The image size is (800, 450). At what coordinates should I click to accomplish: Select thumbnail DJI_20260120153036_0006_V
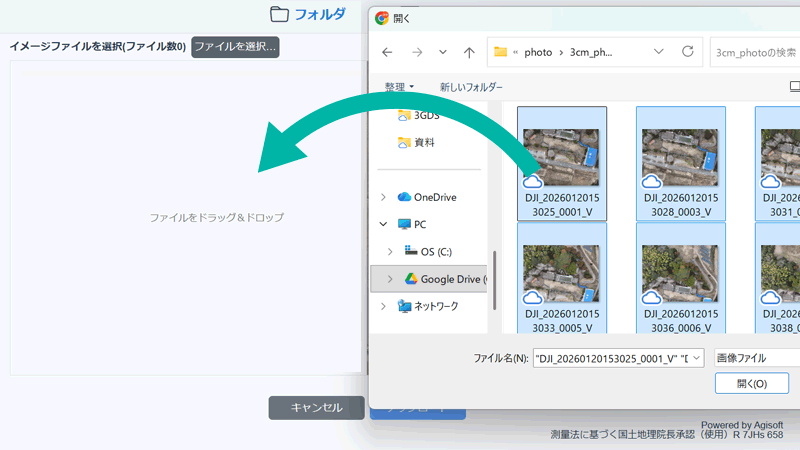click(681, 279)
